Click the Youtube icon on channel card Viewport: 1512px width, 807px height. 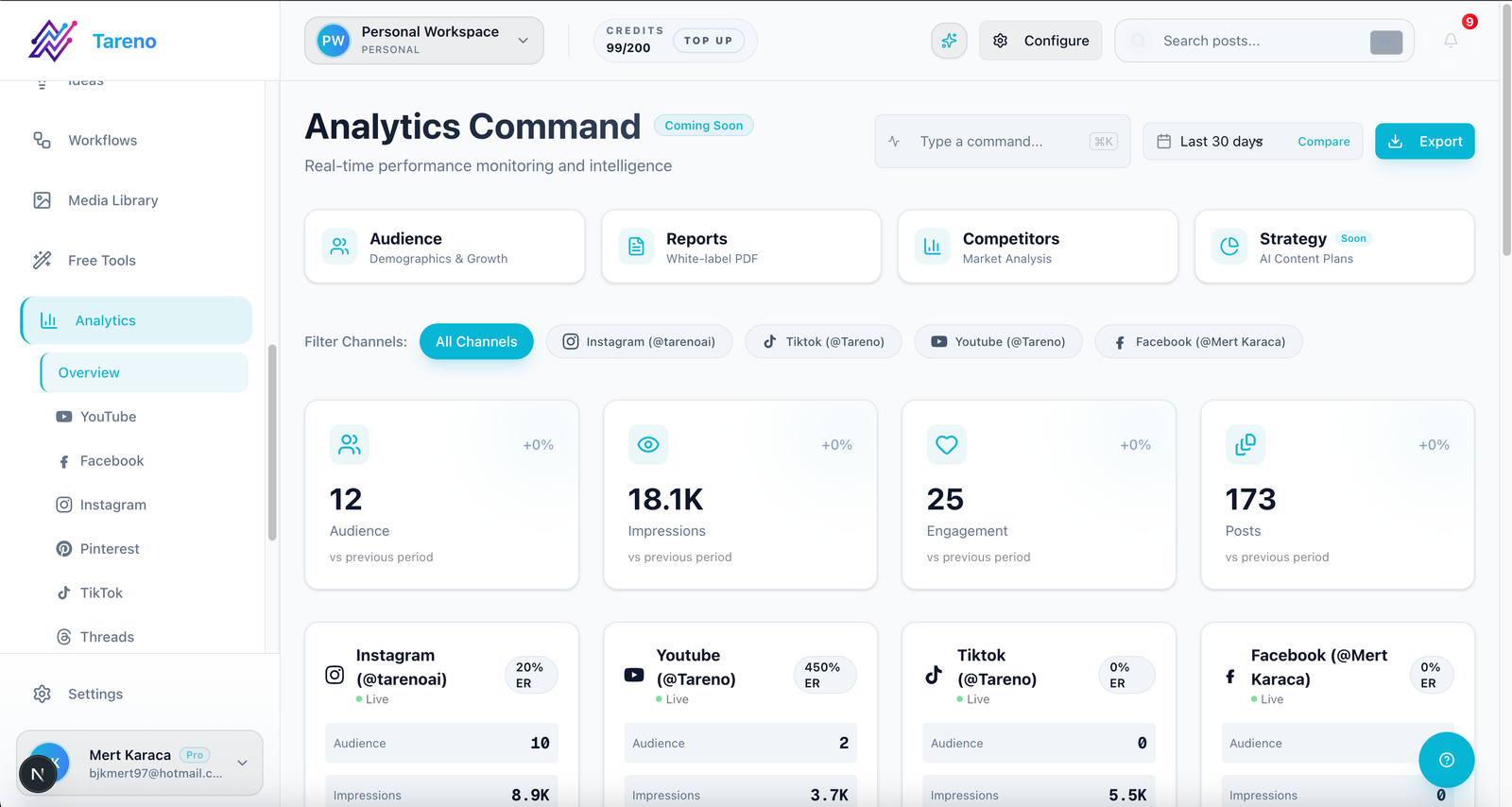(x=634, y=675)
